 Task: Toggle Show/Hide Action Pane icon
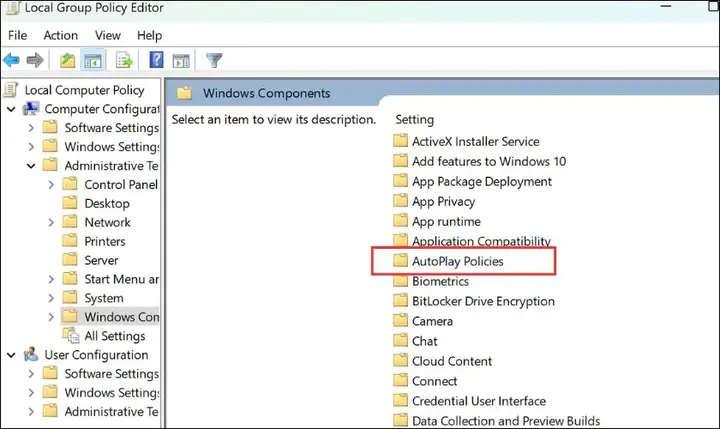click(x=181, y=61)
